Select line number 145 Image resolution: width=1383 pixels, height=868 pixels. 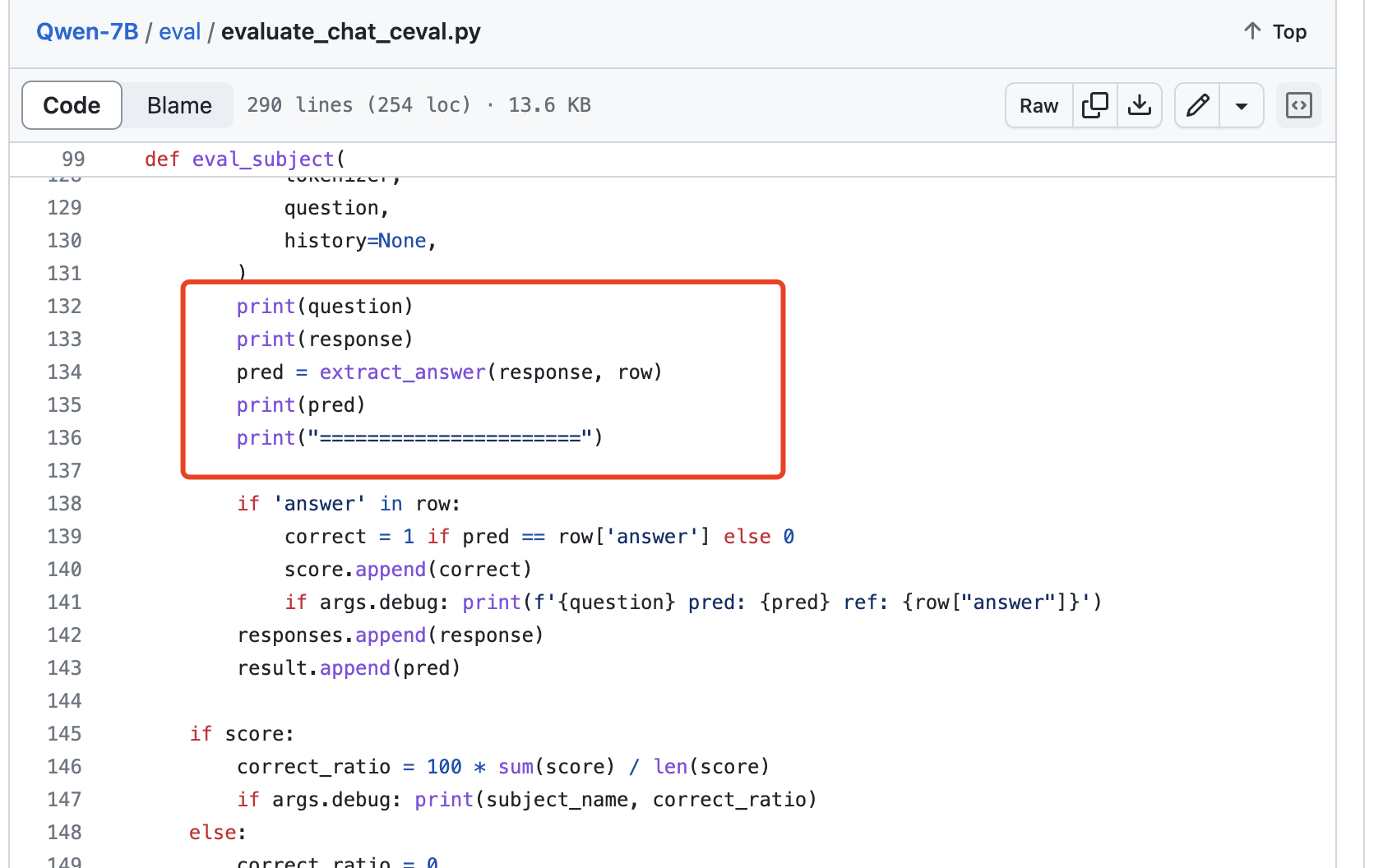(64, 733)
